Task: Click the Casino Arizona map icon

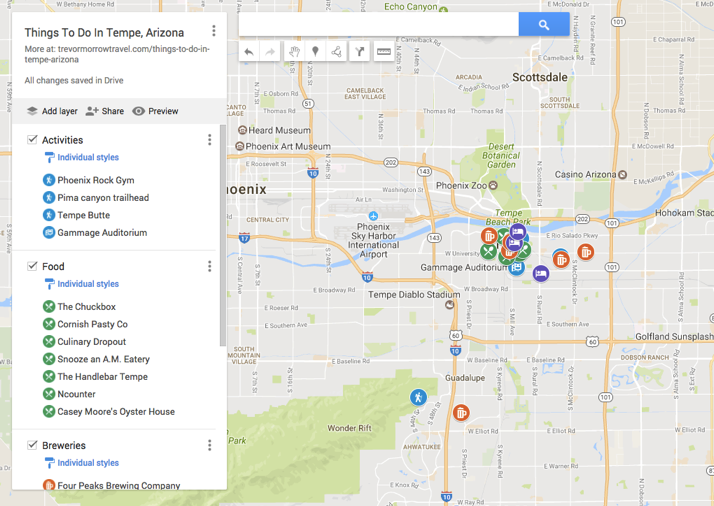Action: pos(622,174)
